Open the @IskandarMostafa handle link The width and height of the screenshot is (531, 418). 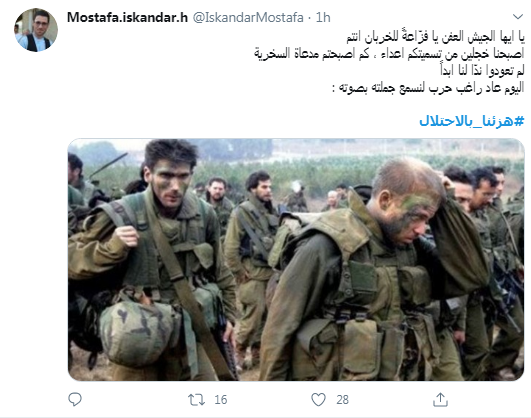click(248, 17)
